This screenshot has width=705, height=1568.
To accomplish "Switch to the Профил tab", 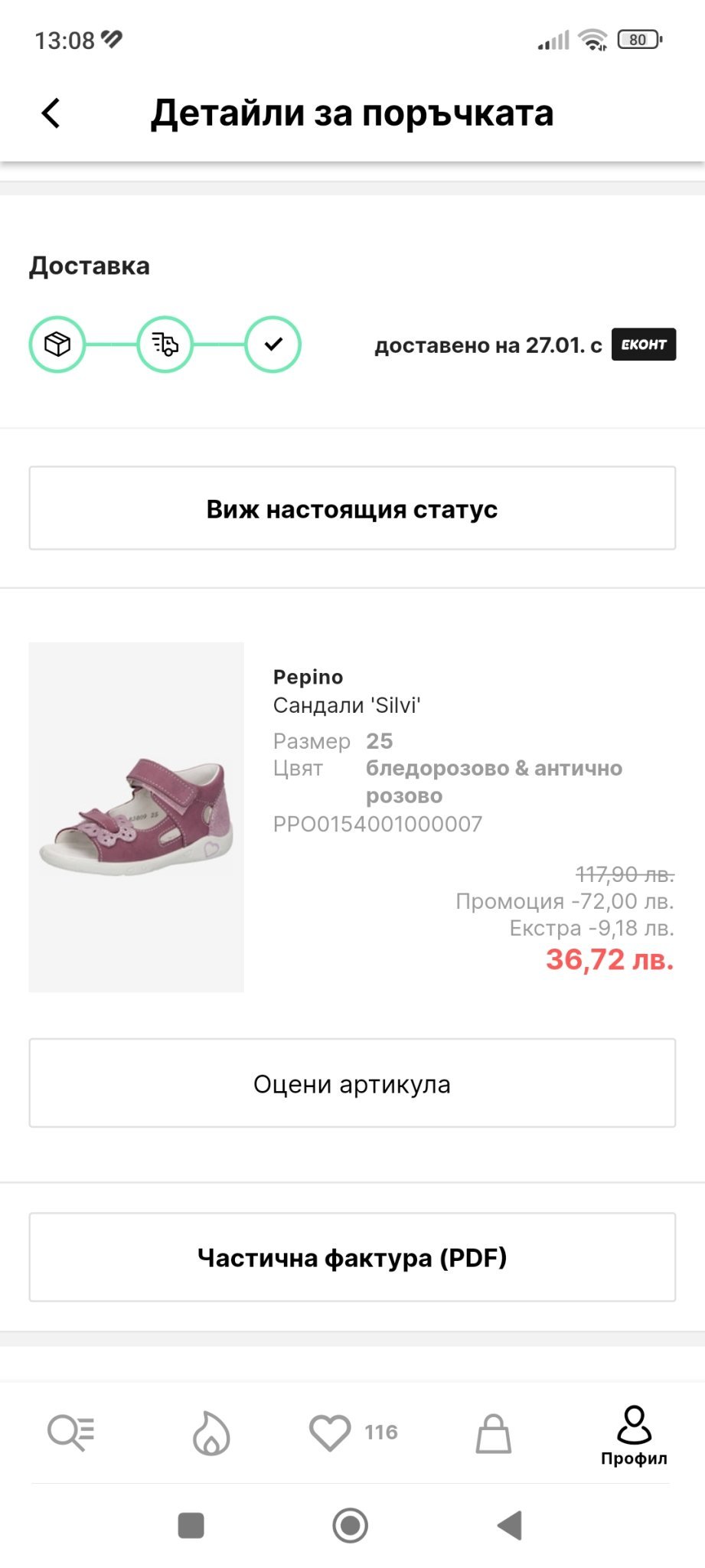I will click(x=634, y=1435).
